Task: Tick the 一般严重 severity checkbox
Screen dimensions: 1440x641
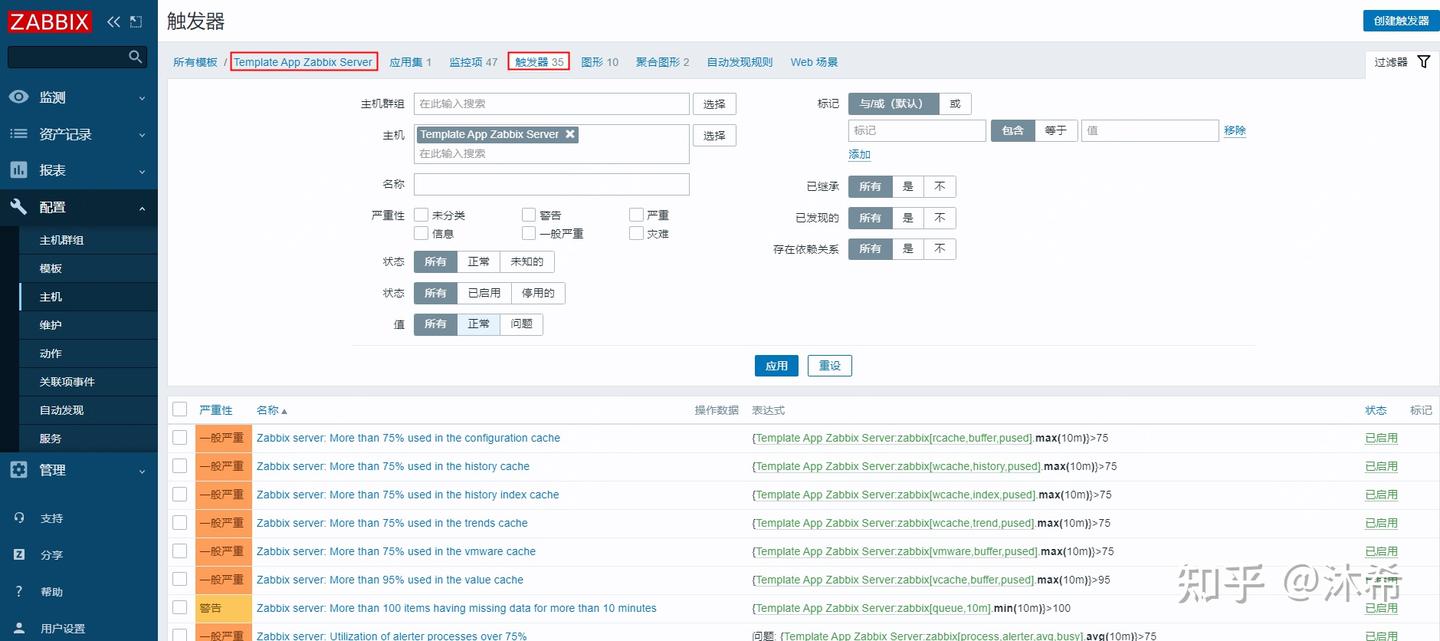Action: click(x=529, y=233)
